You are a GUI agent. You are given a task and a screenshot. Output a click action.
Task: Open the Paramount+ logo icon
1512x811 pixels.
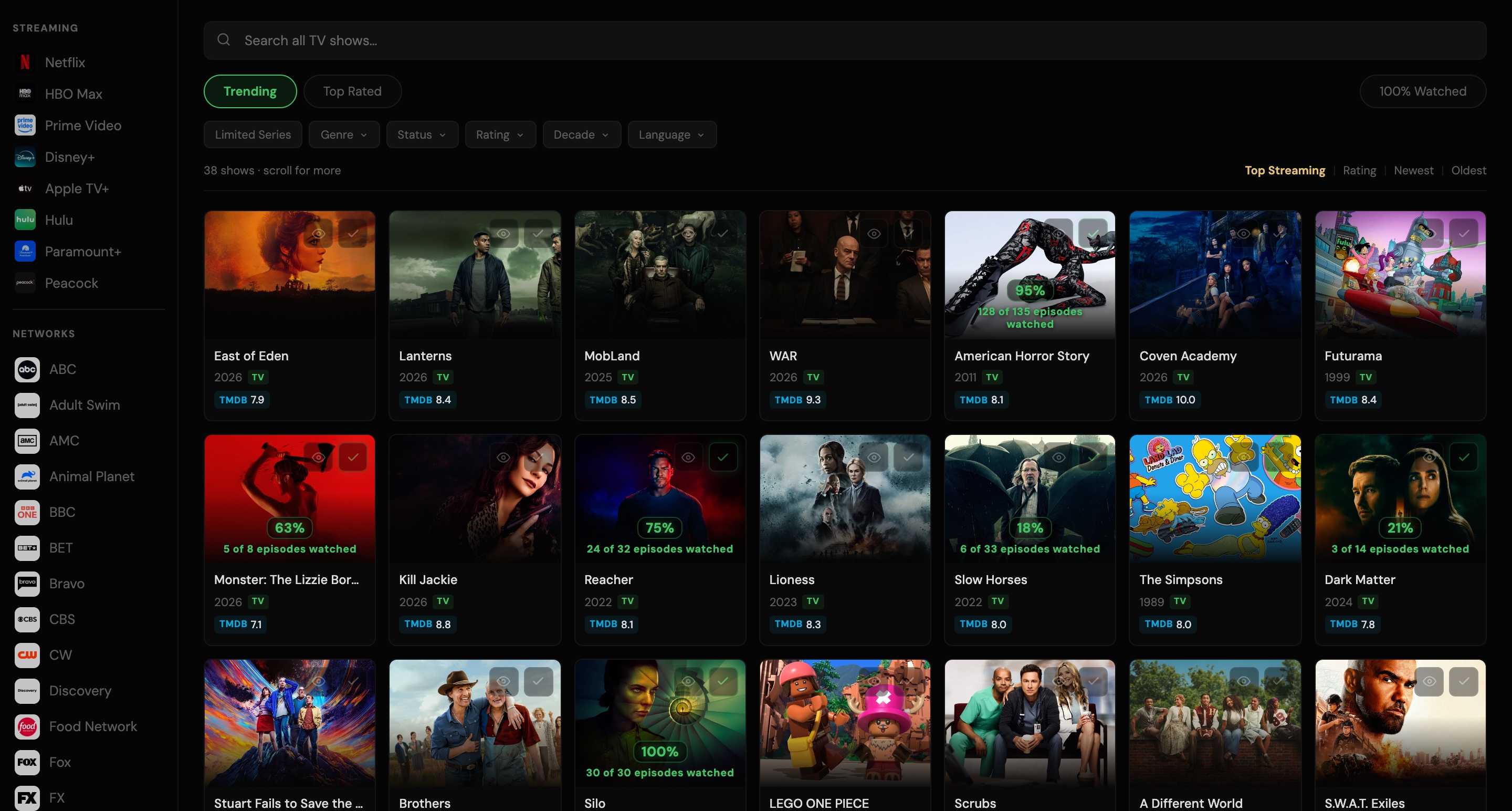tap(25, 252)
